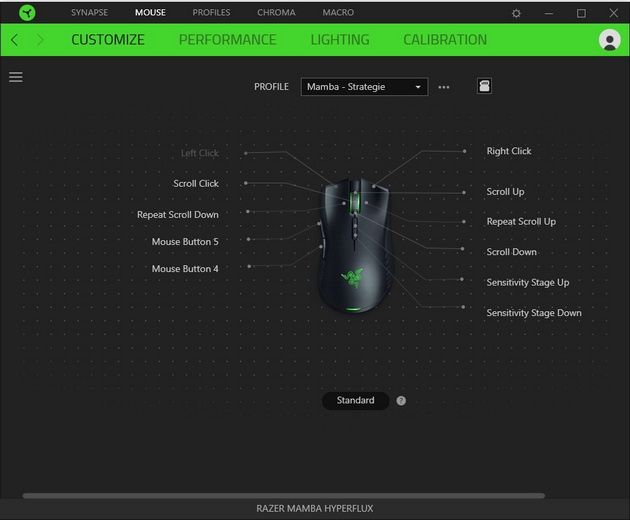630x520 pixels.
Task: Select the Sensitivity Stage Down assignment
Action: tap(534, 313)
